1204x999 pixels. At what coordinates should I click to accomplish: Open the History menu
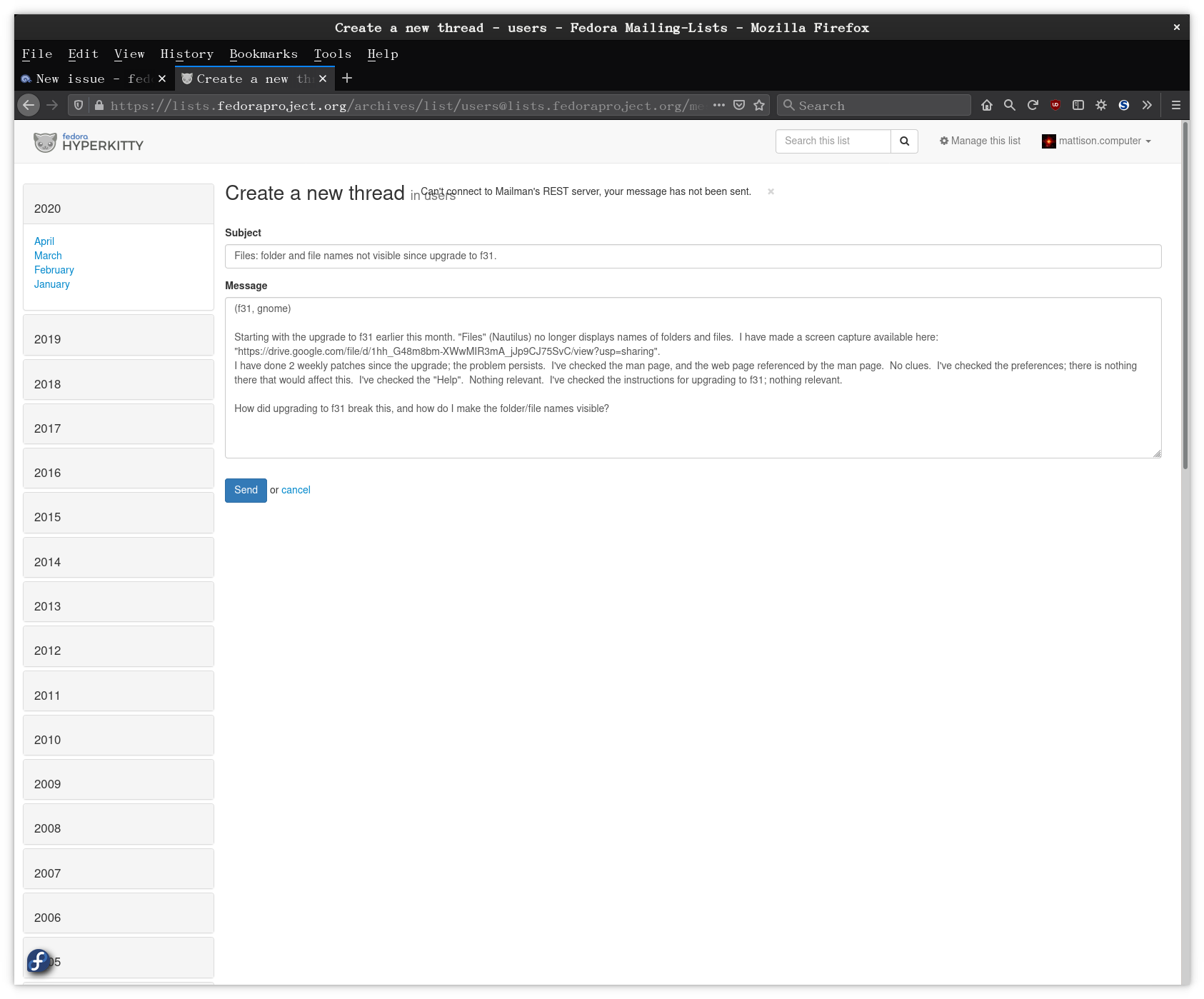click(x=187, y=54)
